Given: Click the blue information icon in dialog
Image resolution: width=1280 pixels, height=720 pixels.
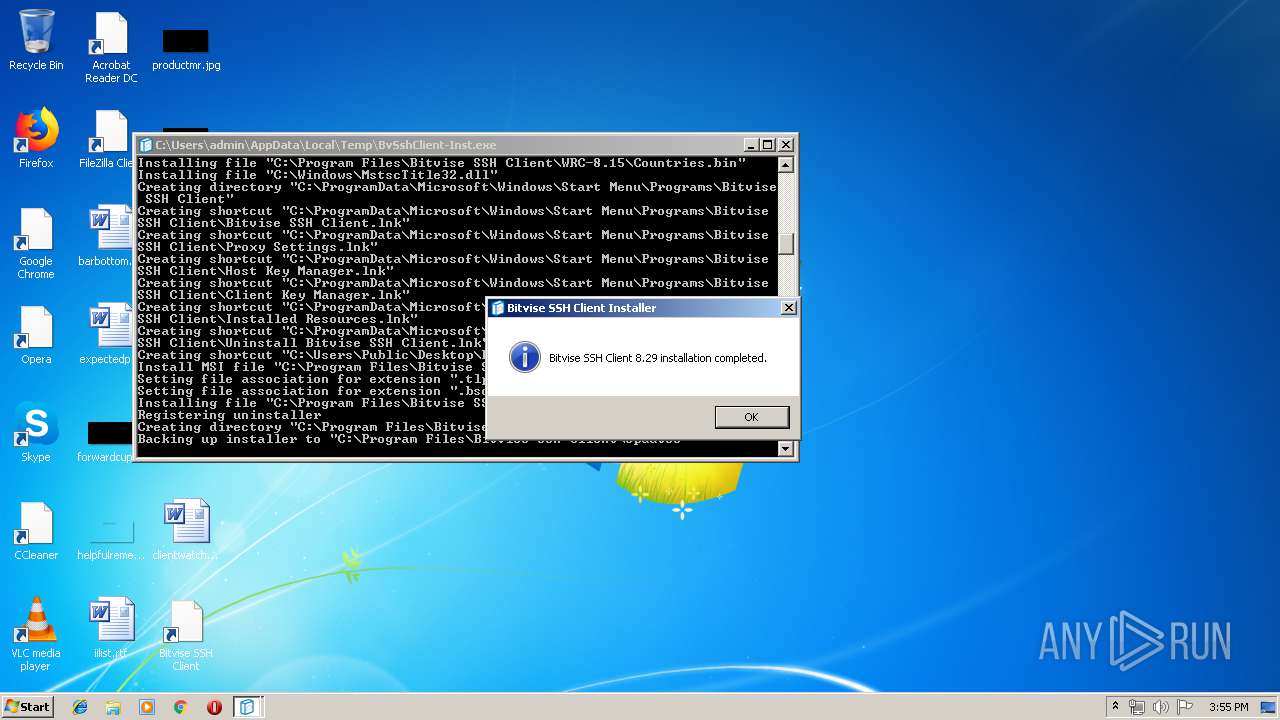Looking at the screenshot, I should 525,357.
